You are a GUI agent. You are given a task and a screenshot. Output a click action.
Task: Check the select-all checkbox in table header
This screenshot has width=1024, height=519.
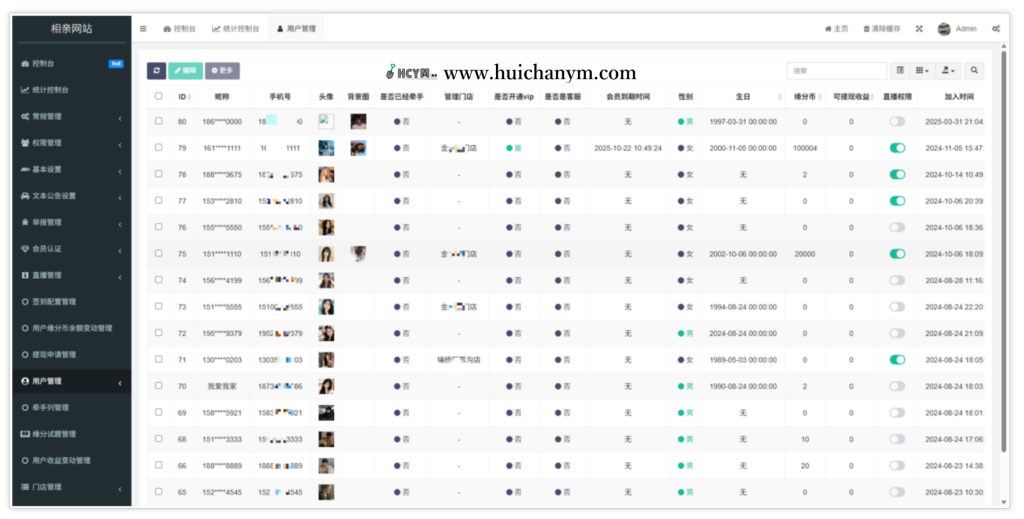coord(158,97)
